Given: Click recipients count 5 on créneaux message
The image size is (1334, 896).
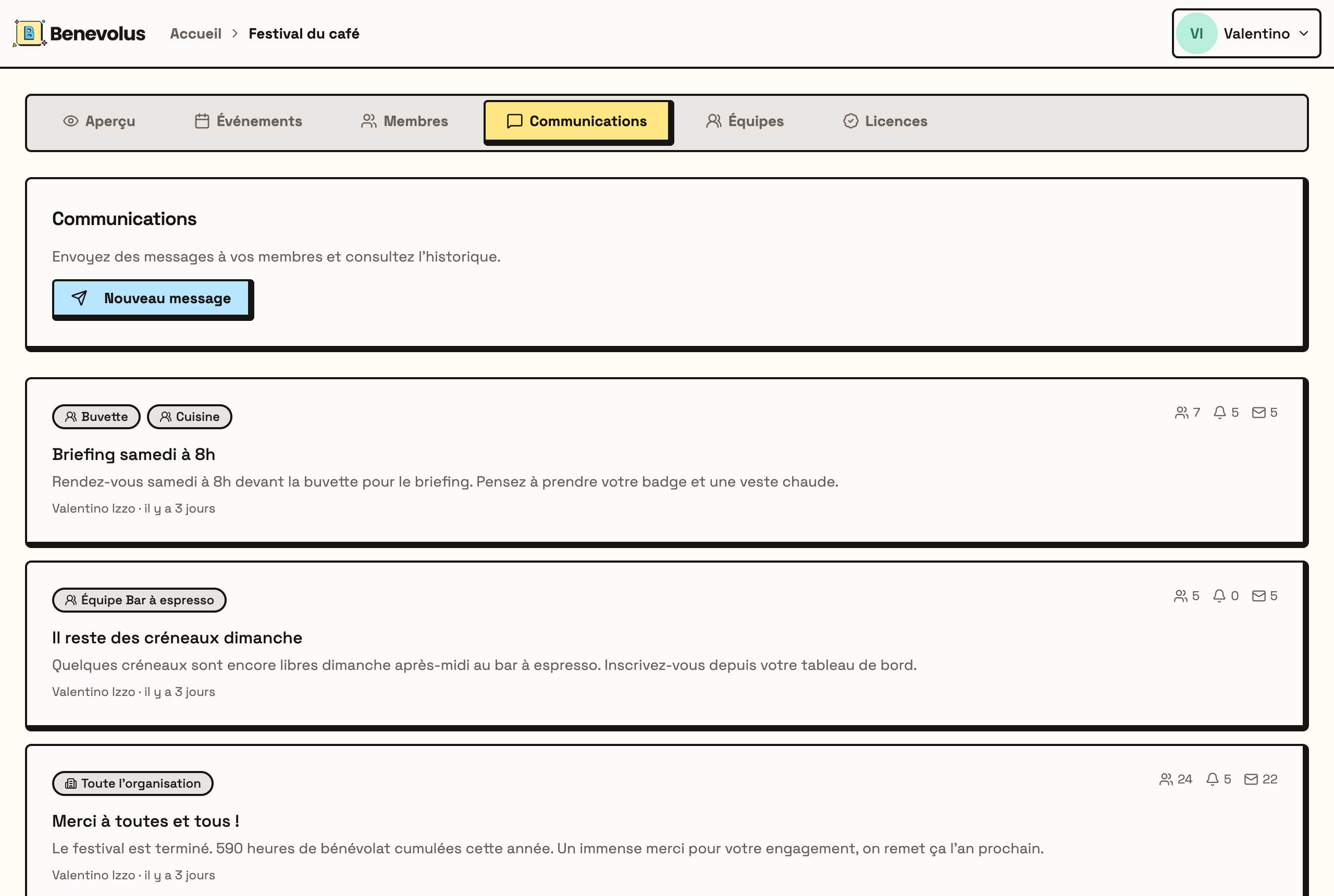Looking at the screenshot, I should (1187, 596).
